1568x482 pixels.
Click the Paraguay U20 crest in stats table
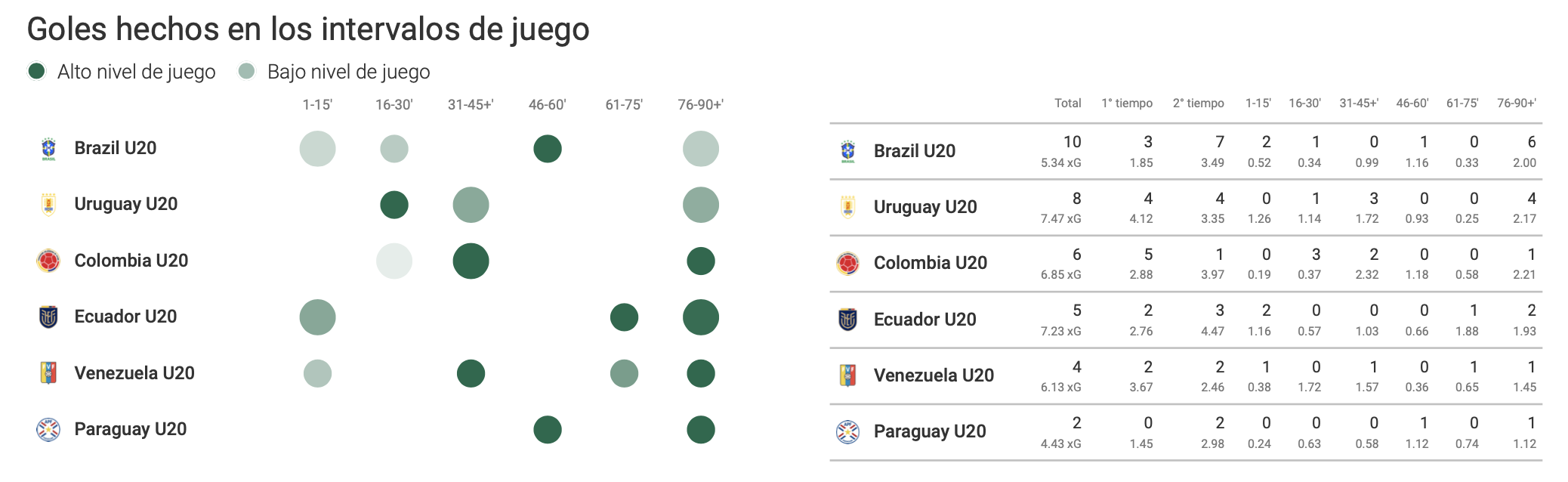click(x=848, y=432)
